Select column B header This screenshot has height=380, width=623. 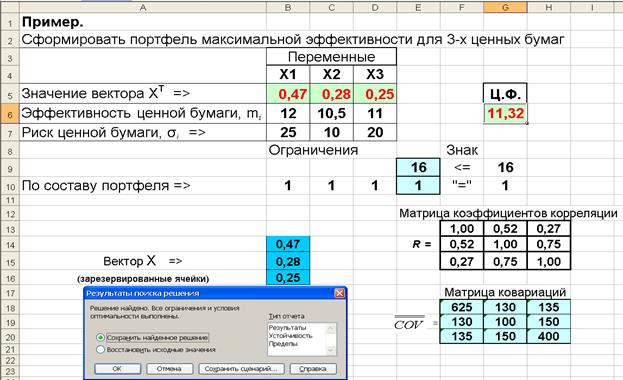point(288,7)
